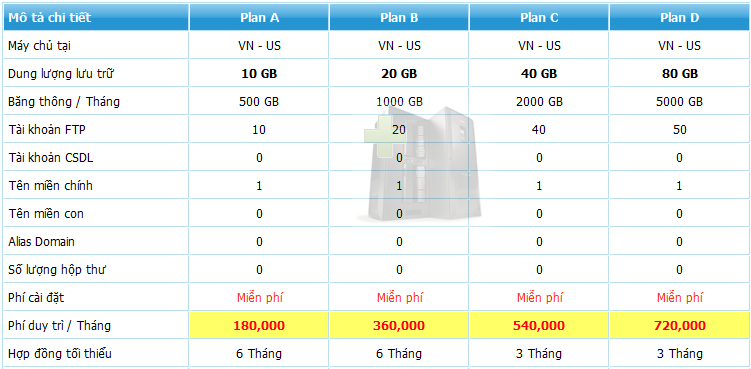Select the Plan D column header

pos(679,18)
